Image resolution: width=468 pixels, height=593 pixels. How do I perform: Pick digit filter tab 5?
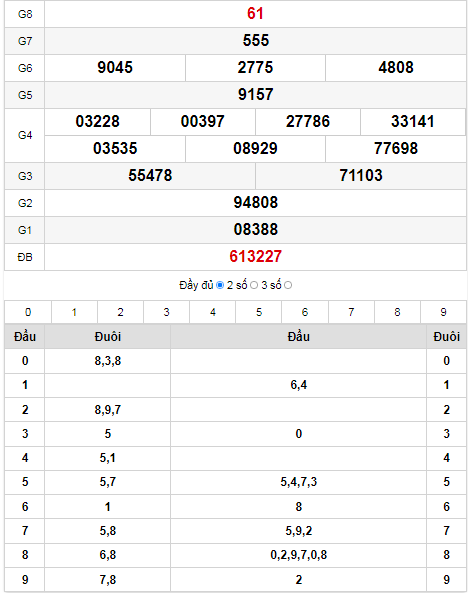pos(259,312)
